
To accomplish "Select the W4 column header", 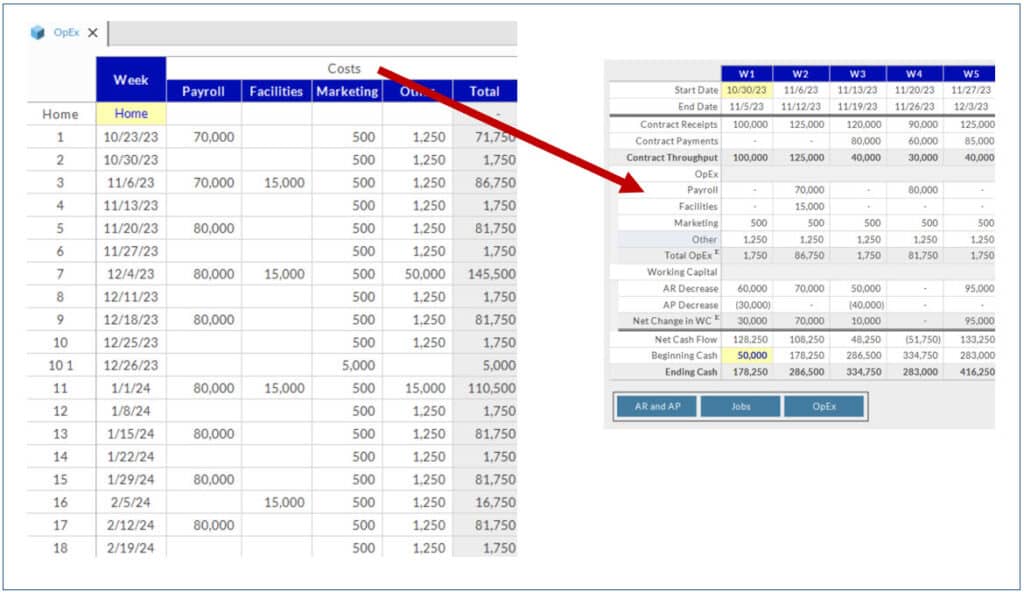I will [914, 74].
